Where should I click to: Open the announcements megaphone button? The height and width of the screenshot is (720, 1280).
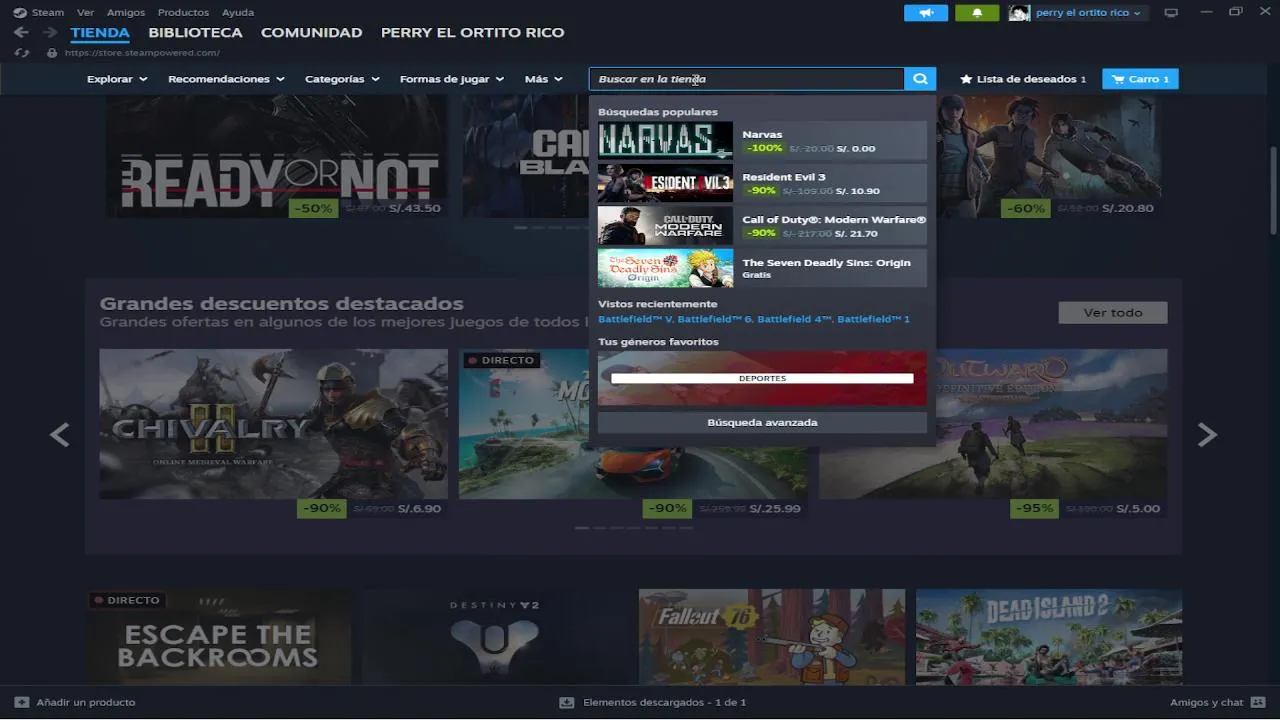[x=926, y=13]
